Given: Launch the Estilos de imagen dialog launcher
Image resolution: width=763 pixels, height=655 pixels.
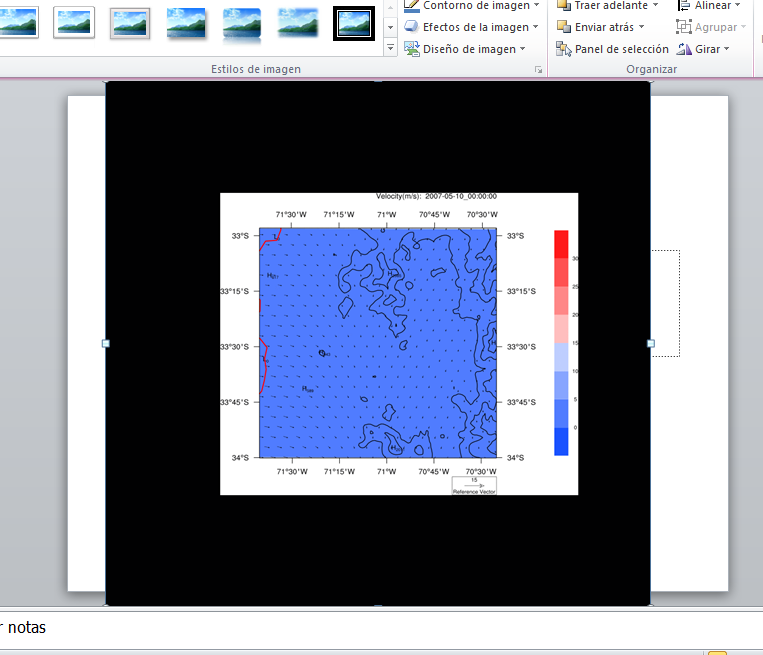Looking at the screenshot, I should point(538,70).
